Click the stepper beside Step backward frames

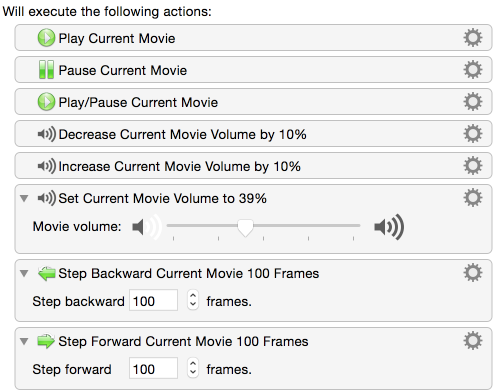tap(193, 300)
